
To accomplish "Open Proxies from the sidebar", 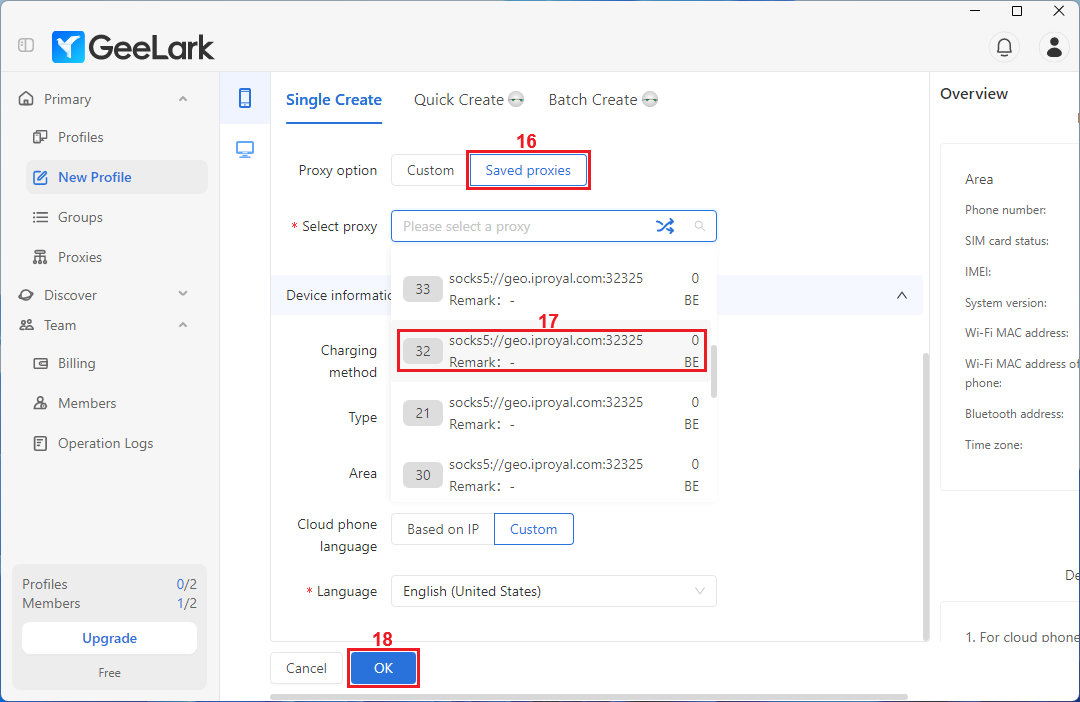I will [80, 257].
